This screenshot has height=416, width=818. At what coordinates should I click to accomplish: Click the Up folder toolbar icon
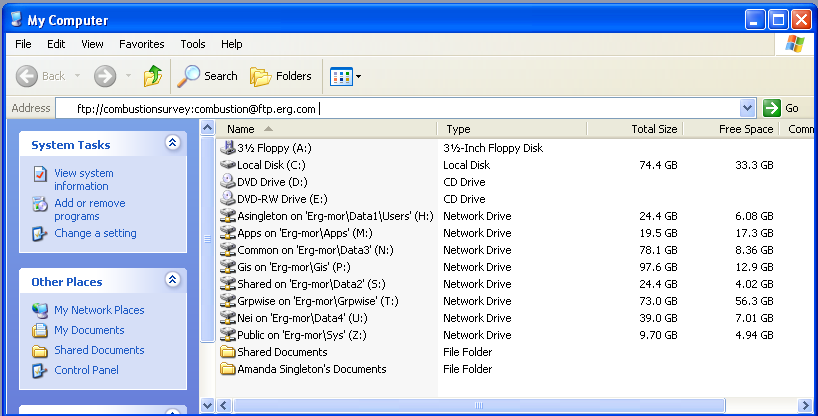click(152, 76)
